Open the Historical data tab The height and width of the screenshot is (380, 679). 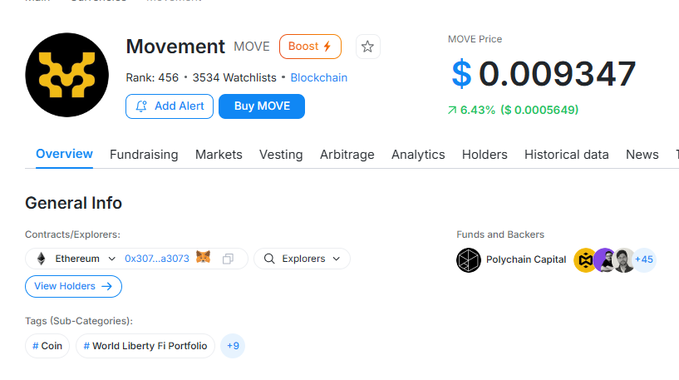click(x=566, y=155)
